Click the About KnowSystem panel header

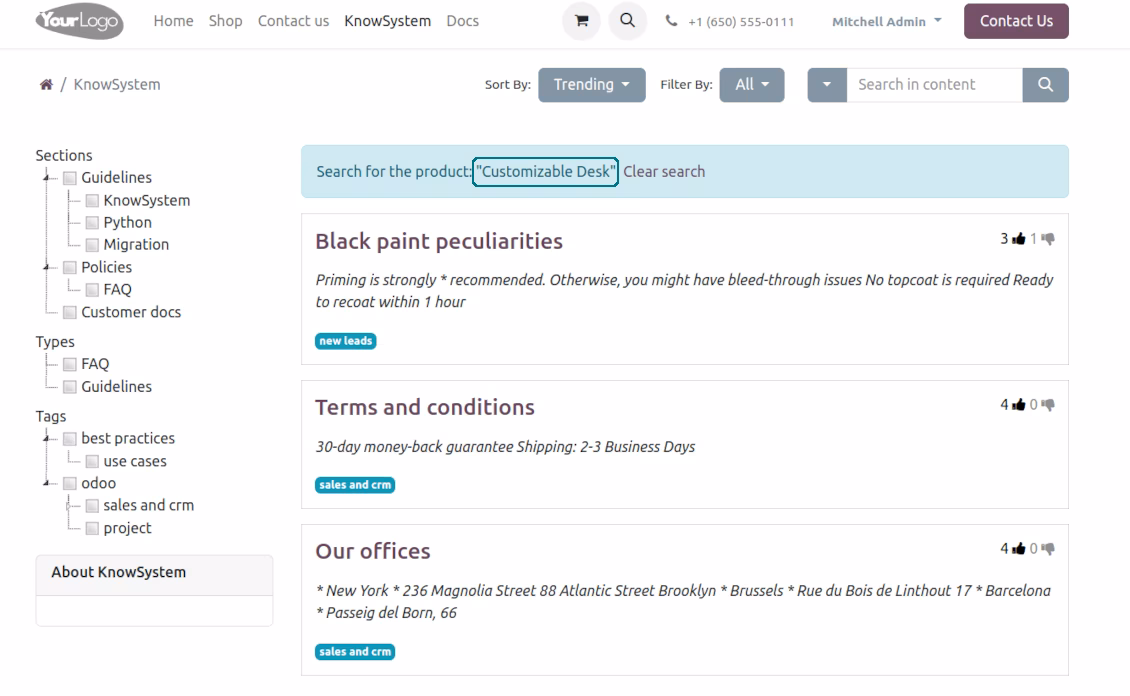154,575
